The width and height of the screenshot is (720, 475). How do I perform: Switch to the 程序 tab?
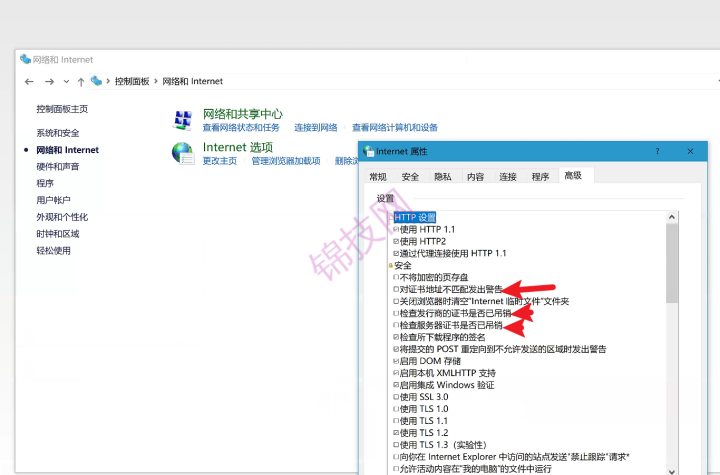[x=540, y=177]
